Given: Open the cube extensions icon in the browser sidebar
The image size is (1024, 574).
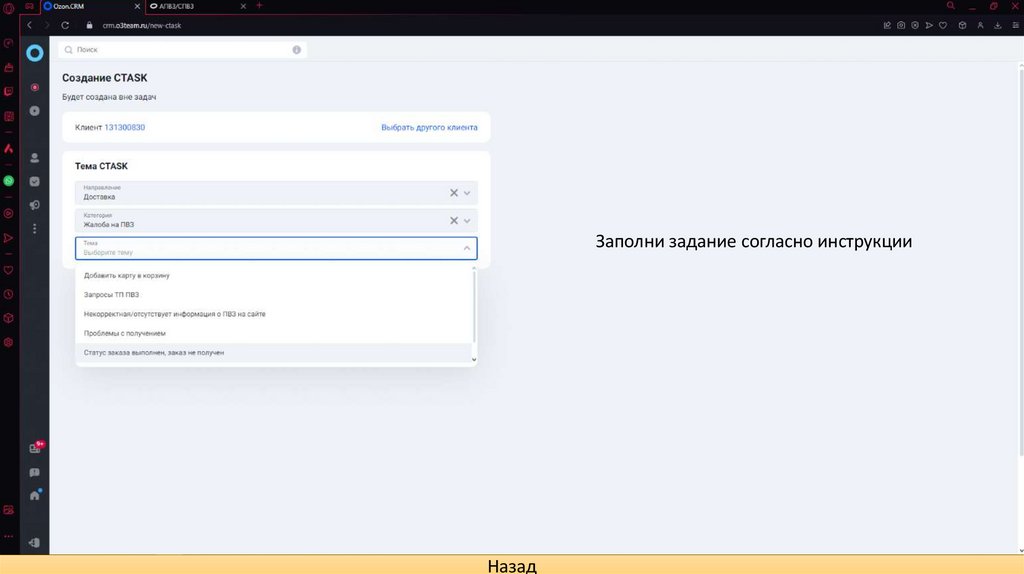Looking at the screenshot, I should pyautogui.click(x=8, y=318).
